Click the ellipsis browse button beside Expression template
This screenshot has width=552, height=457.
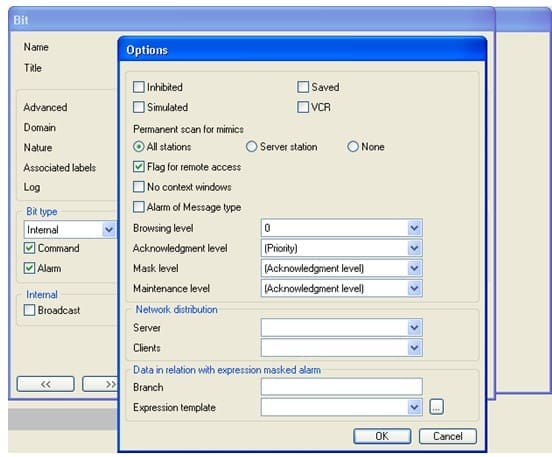[436, 407]
